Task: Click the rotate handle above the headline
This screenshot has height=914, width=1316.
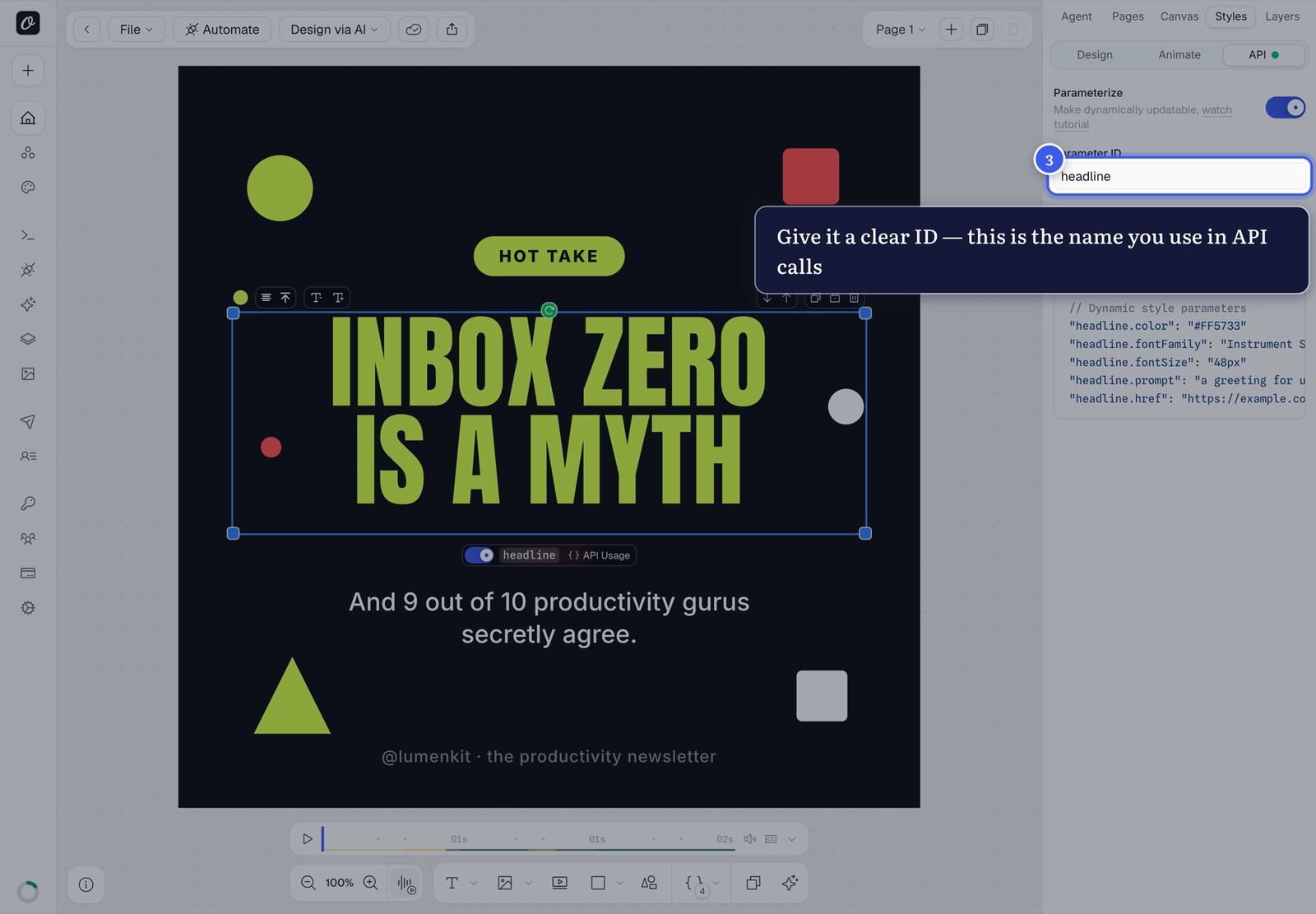Action: point(549,310)
